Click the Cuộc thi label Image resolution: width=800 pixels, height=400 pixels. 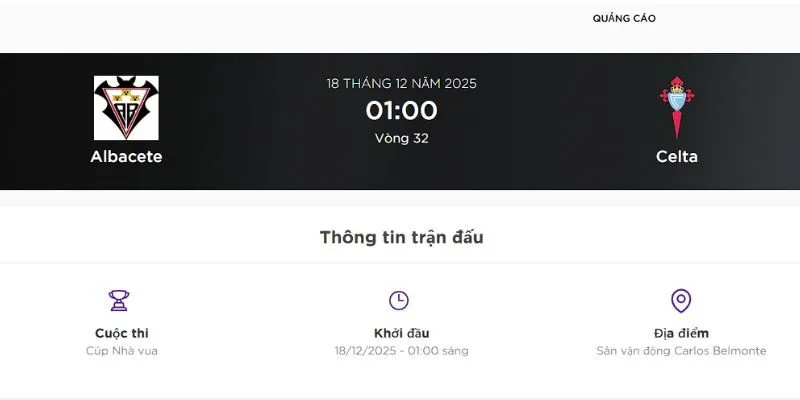[x=121, y=333]
